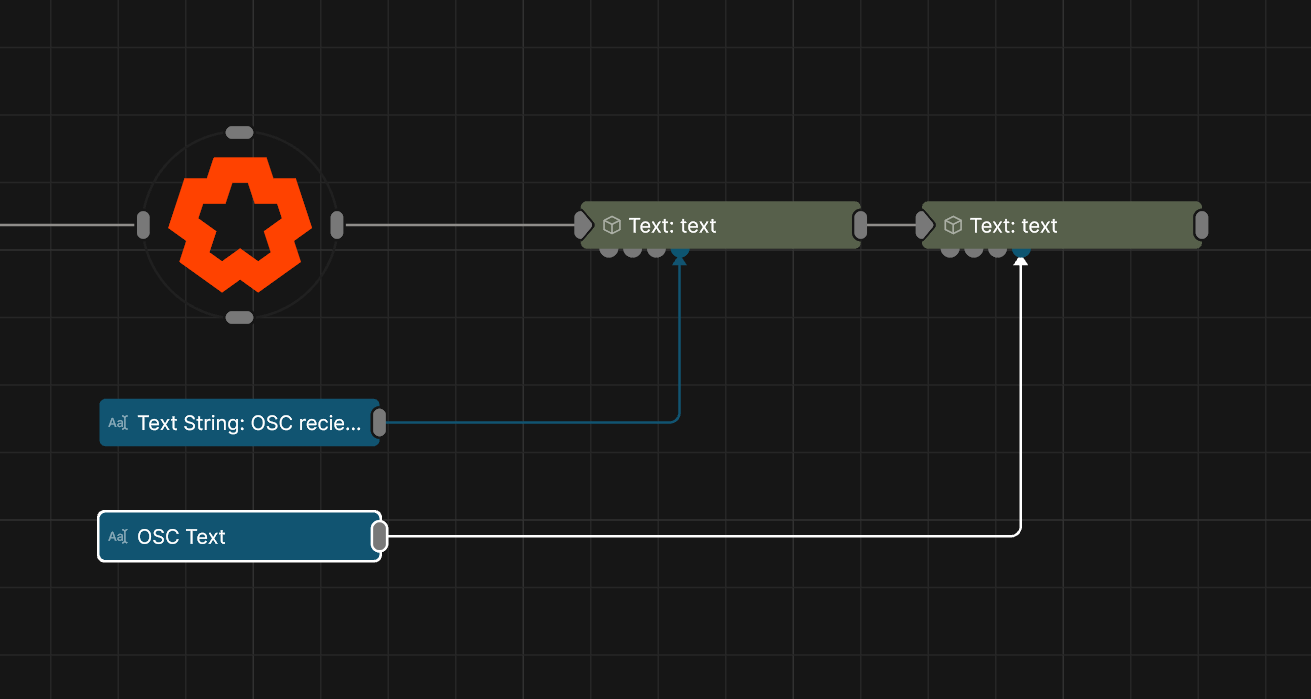Viewport: 1311px width, 699px height.
Task: Click the cube icon on the left Text node
Action: [612, 226]
